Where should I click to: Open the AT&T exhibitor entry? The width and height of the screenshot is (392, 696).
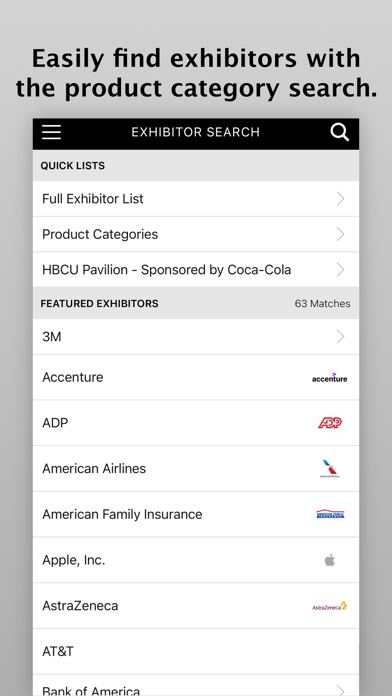point(196,652)
